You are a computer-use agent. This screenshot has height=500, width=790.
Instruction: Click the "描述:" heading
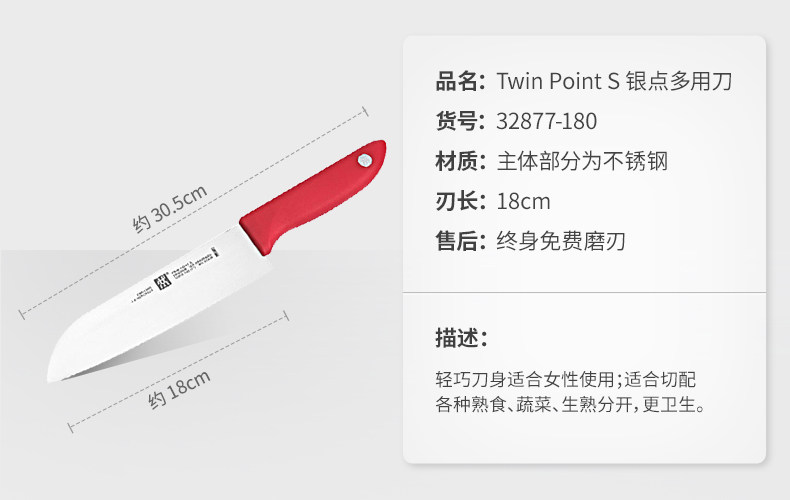point(461,337)
